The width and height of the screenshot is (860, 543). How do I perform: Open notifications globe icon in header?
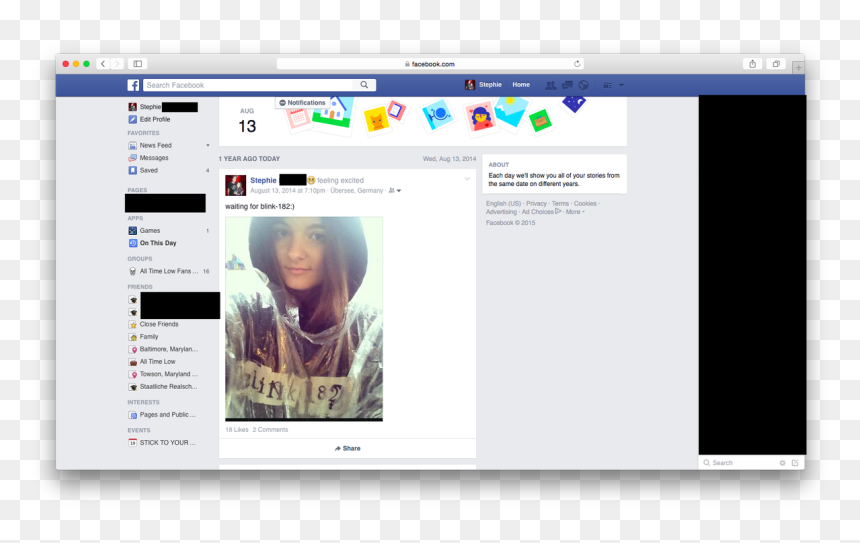pyautogui.click(x=584, y=85)
